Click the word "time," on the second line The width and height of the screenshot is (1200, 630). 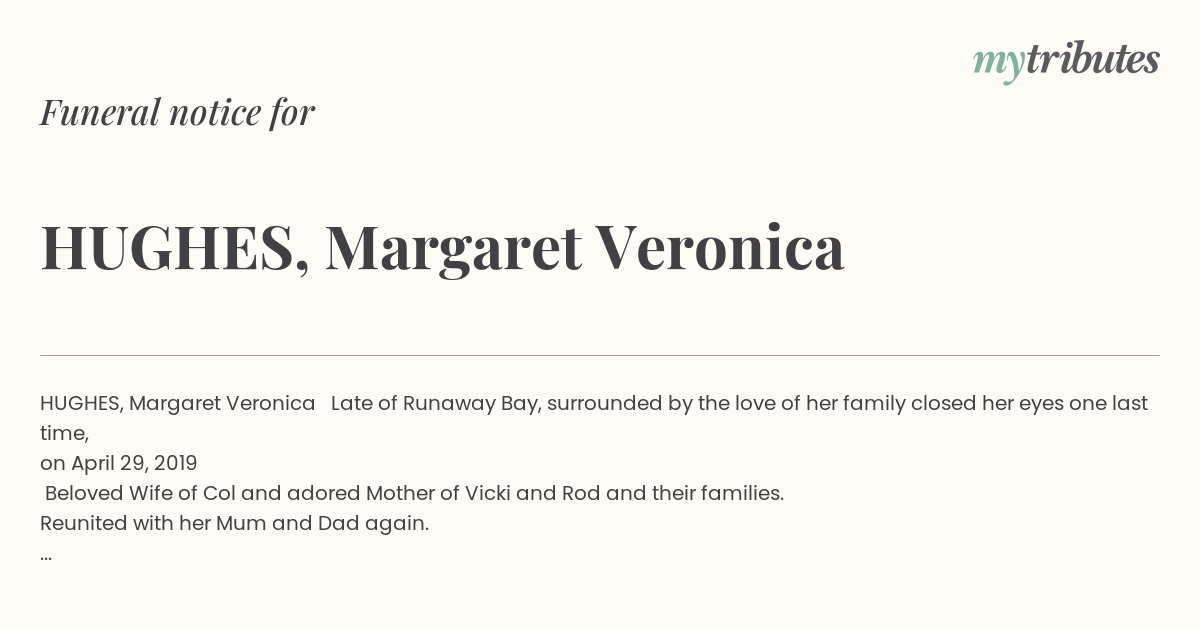65,433
